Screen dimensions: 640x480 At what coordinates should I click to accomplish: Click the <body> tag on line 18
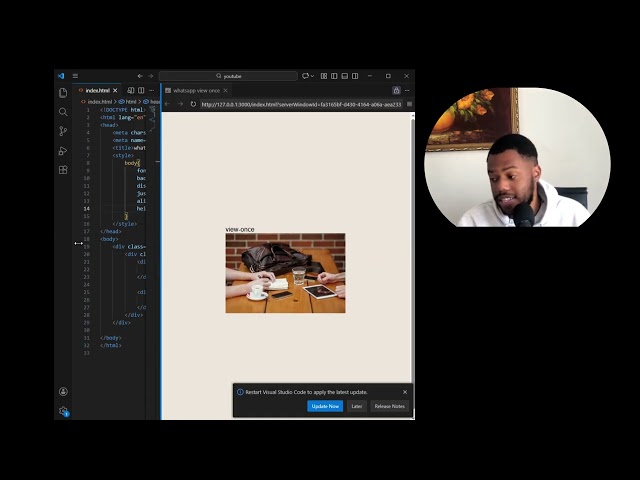coord(109,239)
